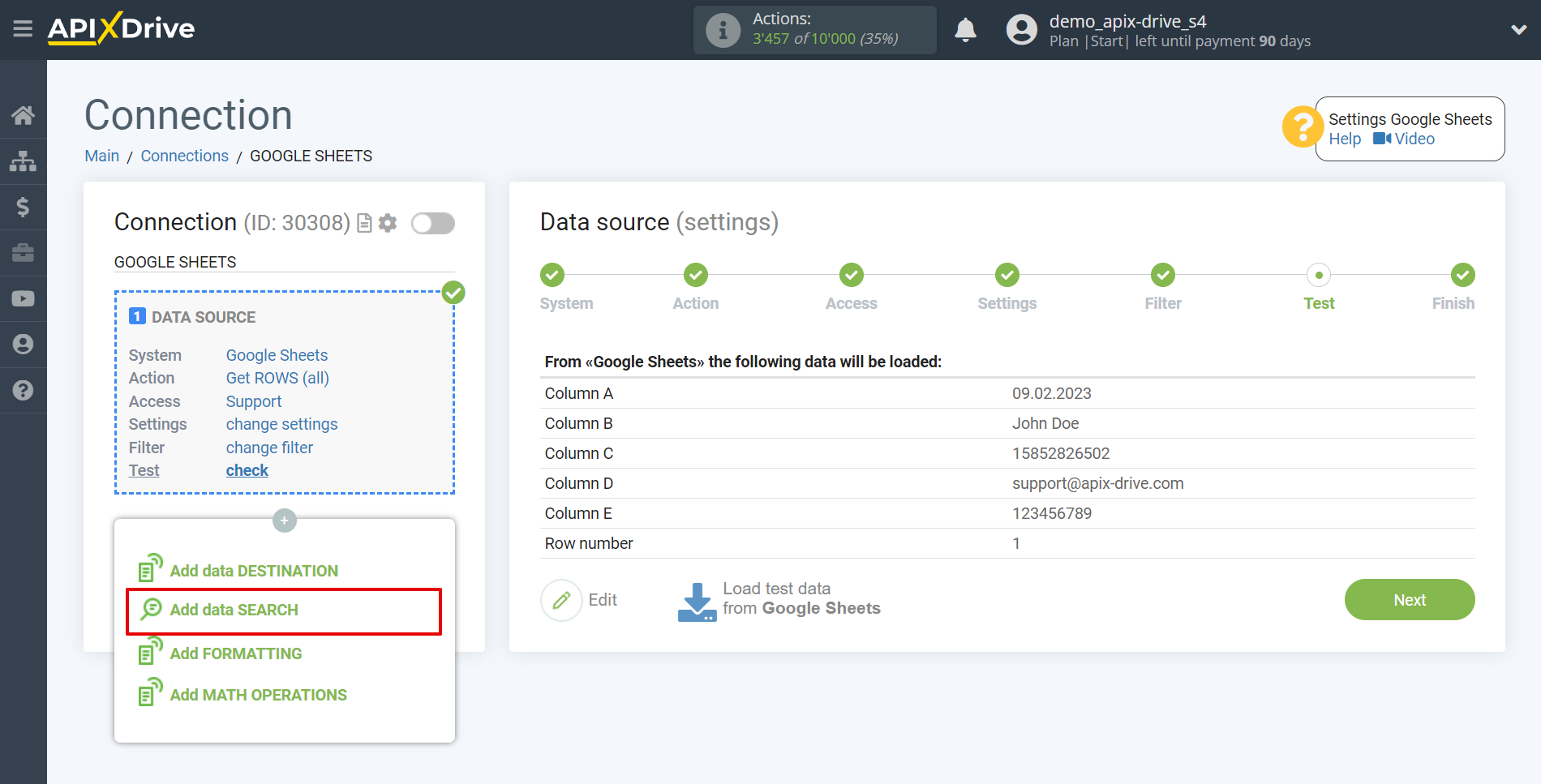Open the Video tutorial link

[x=1404, y=139]
